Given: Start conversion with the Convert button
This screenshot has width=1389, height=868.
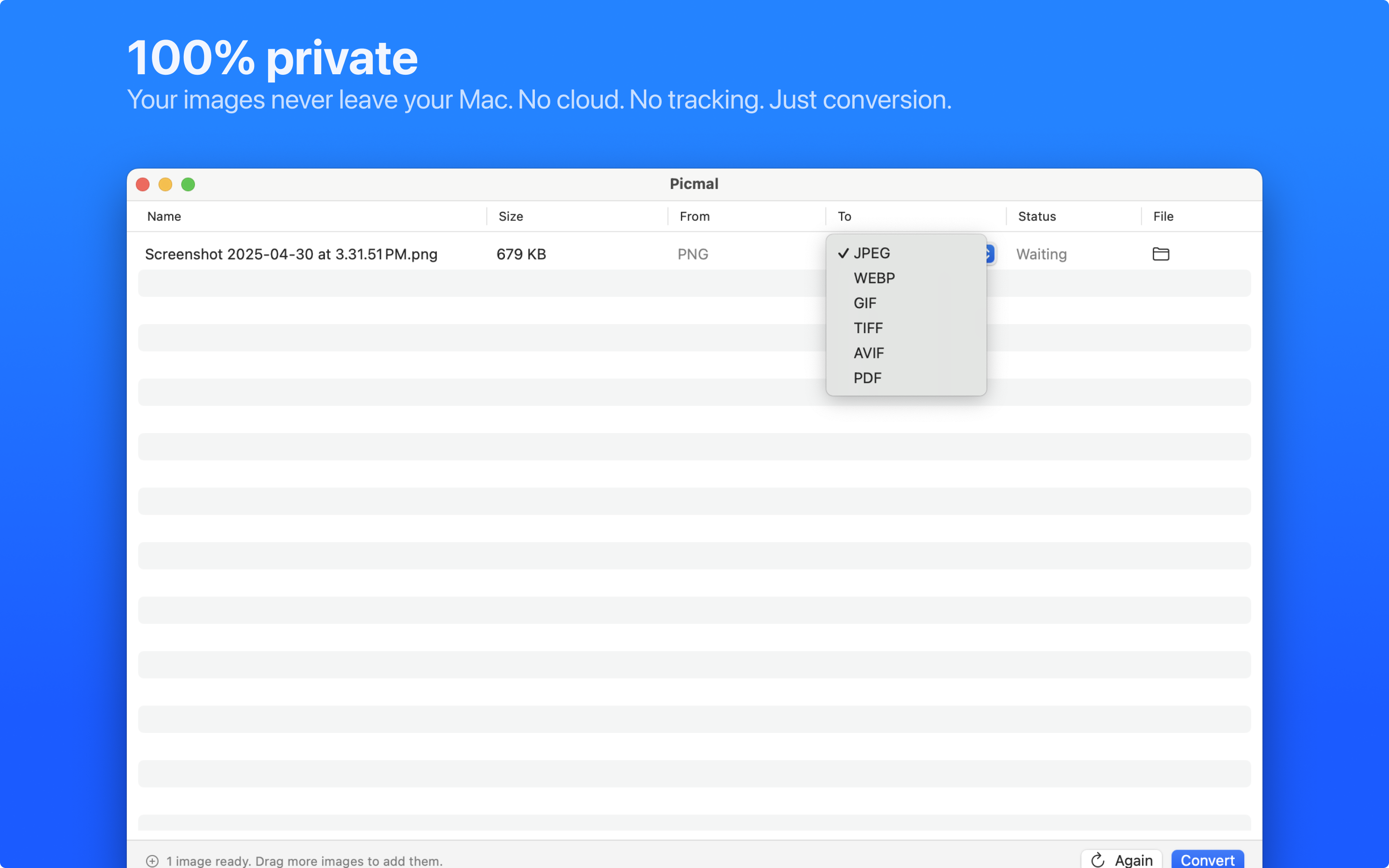Looking at the screenshot, I should pyautogui.click(x=1207, y=859).
